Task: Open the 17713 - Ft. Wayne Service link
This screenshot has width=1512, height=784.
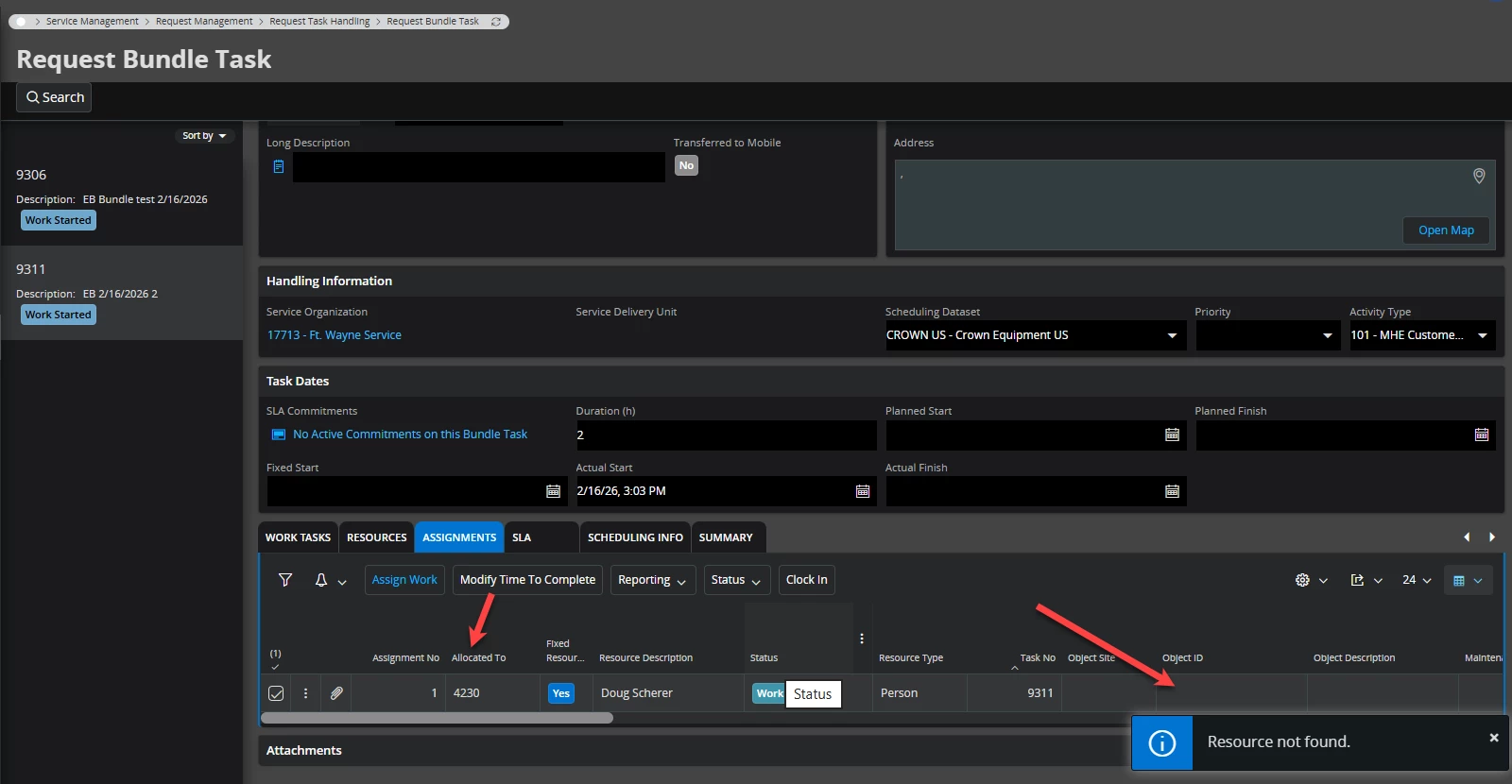Action: click(x=334, y=335)
